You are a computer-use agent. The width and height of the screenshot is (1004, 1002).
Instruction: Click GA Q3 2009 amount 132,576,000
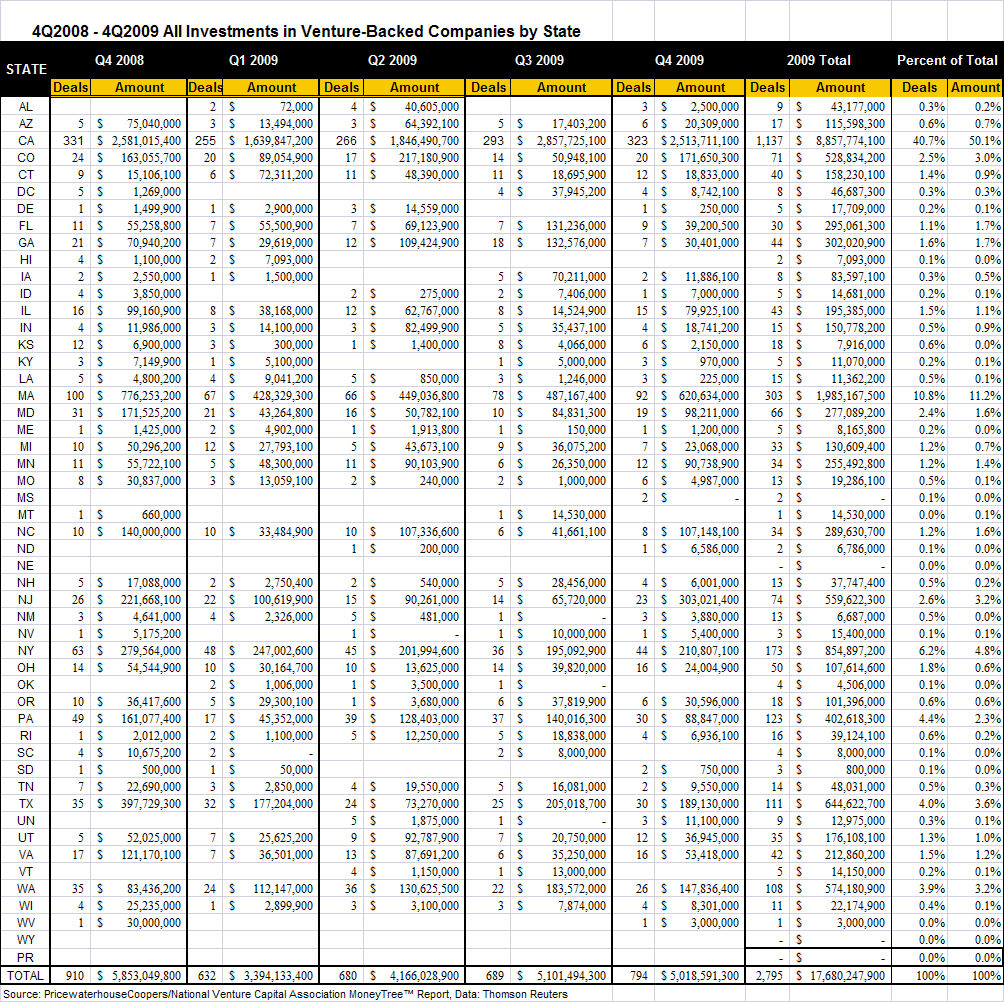576,243
